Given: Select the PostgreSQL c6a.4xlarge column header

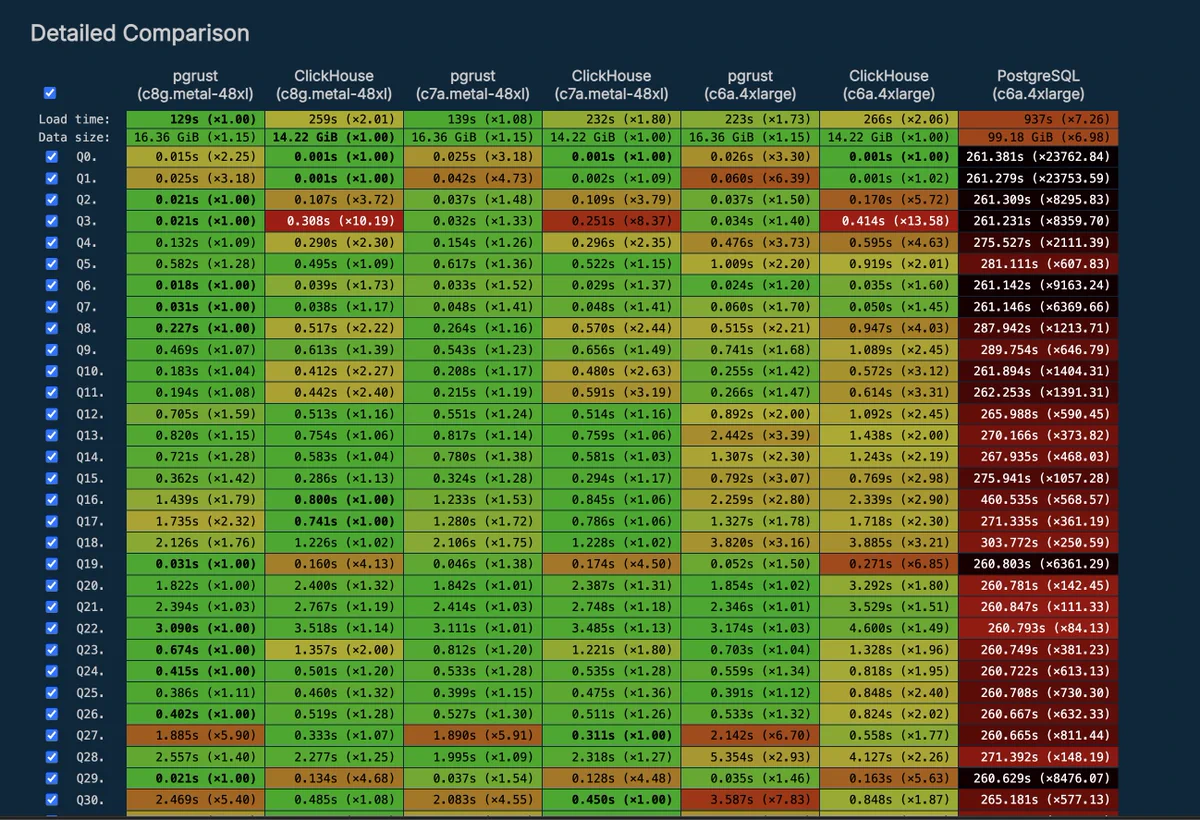Looking at the screenshot, I should click(1038, 85).
